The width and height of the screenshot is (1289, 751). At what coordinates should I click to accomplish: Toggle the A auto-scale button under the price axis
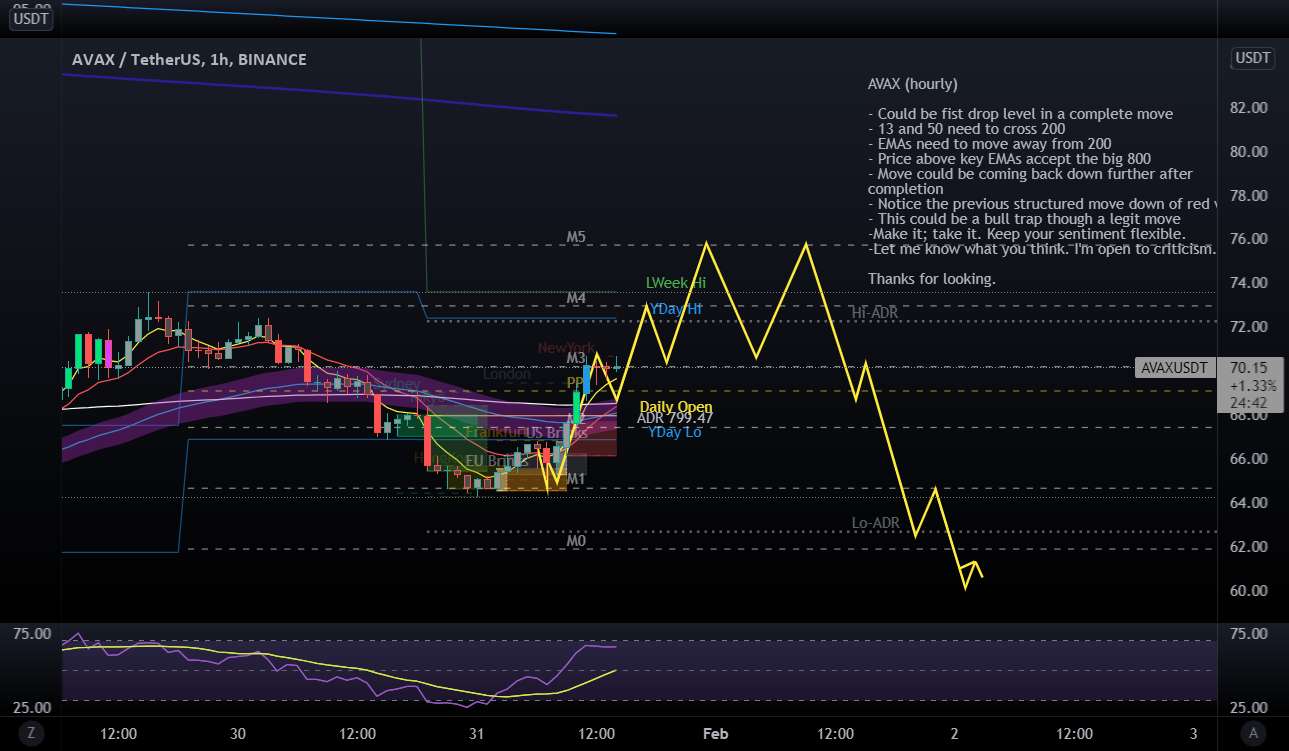pos(1251,733)
